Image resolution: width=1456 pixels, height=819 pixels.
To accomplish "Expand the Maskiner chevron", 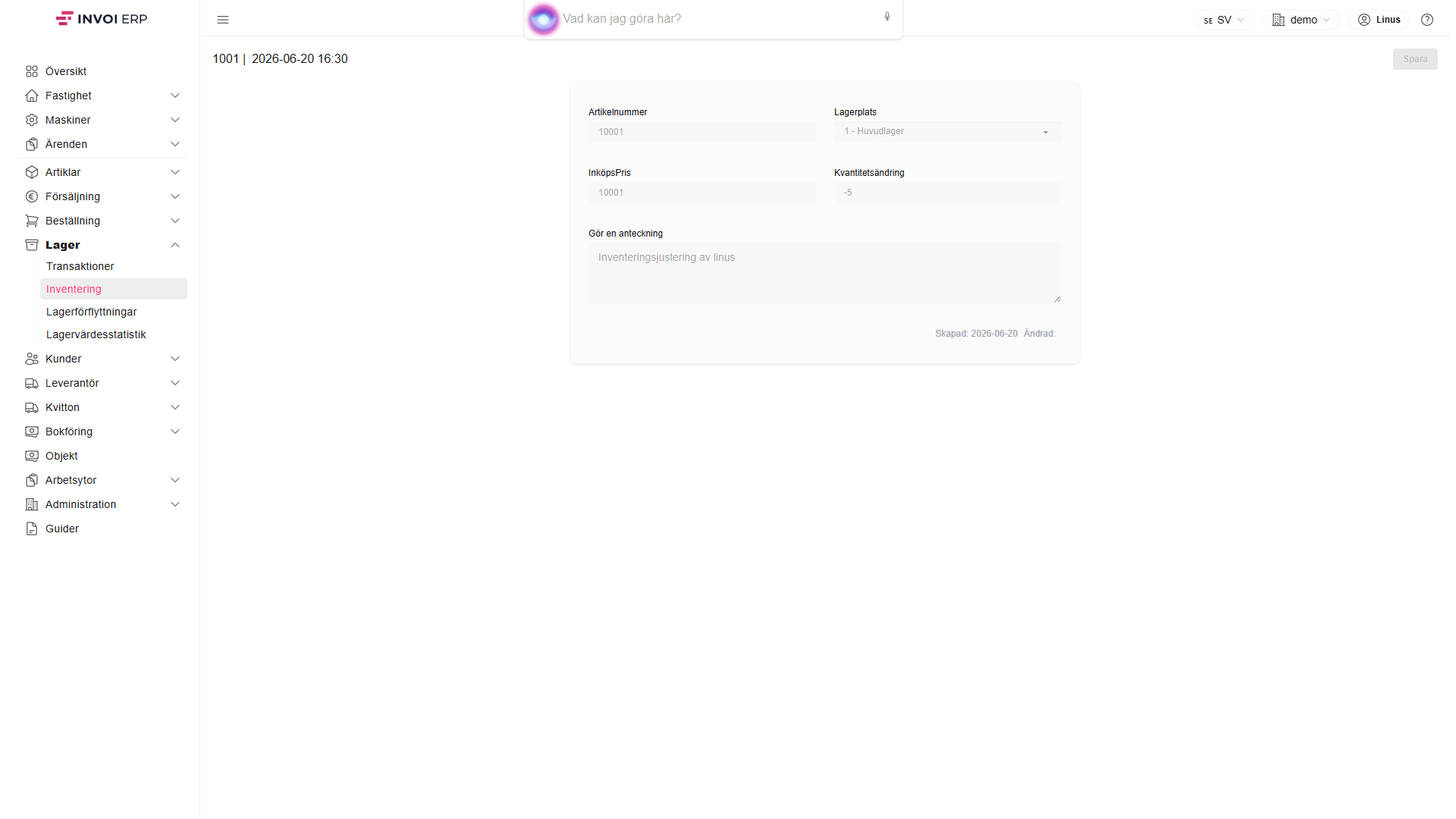I will click(175, 120).
